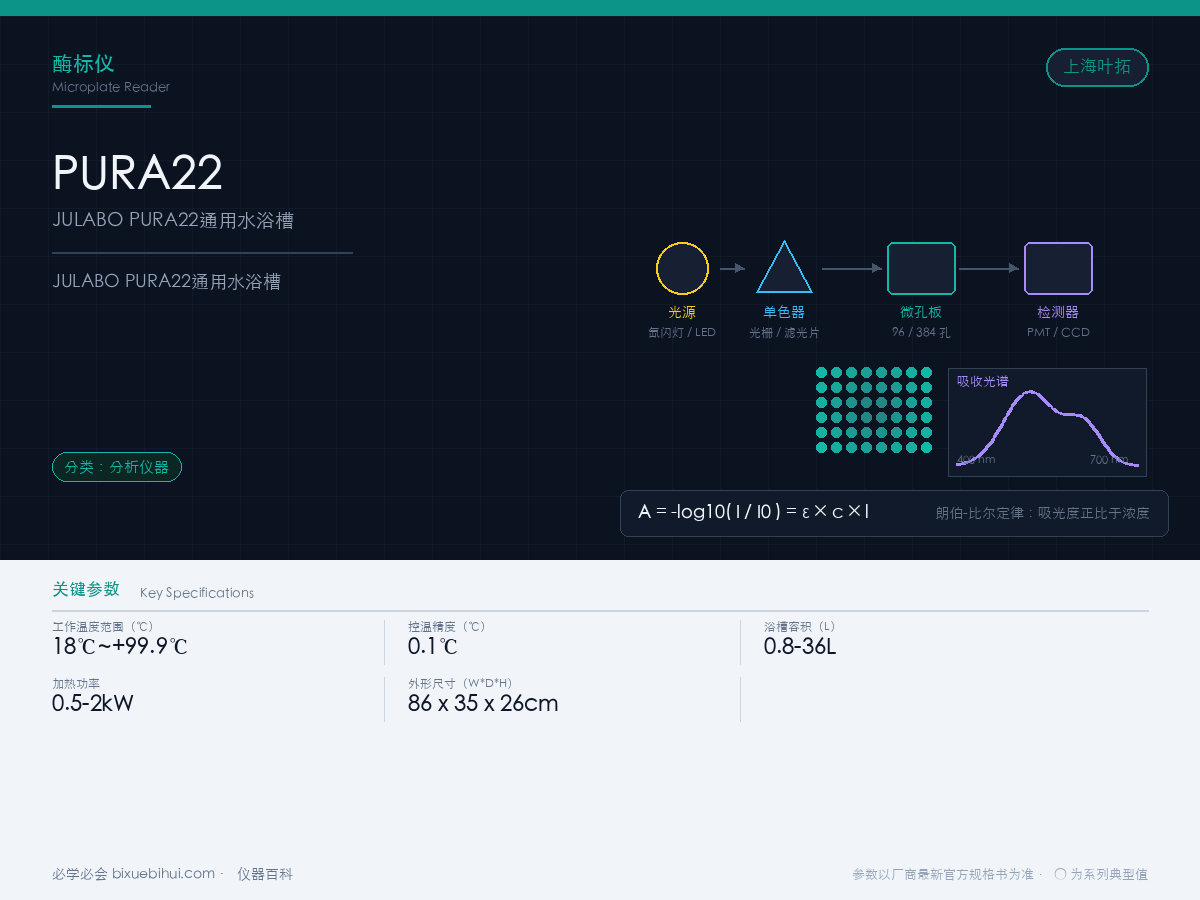Click the arrow leading to the detector
The width and height of the screenshot is (1200, 900).
click(989, 268)
